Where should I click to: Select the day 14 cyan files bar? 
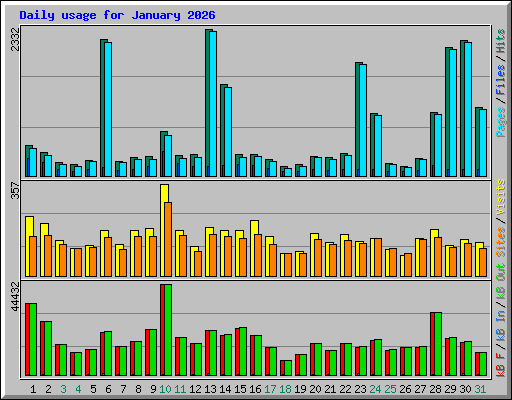pos(228,132)
